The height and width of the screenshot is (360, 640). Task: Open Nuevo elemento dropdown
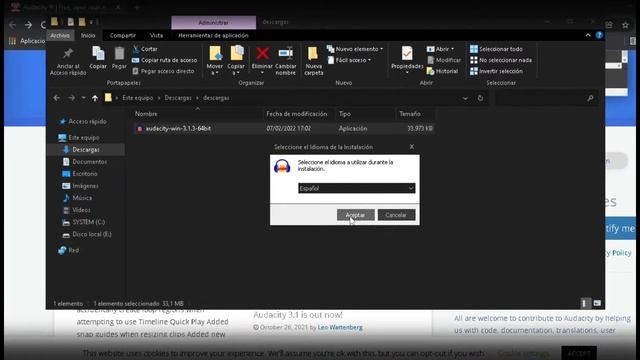[355, 49]
